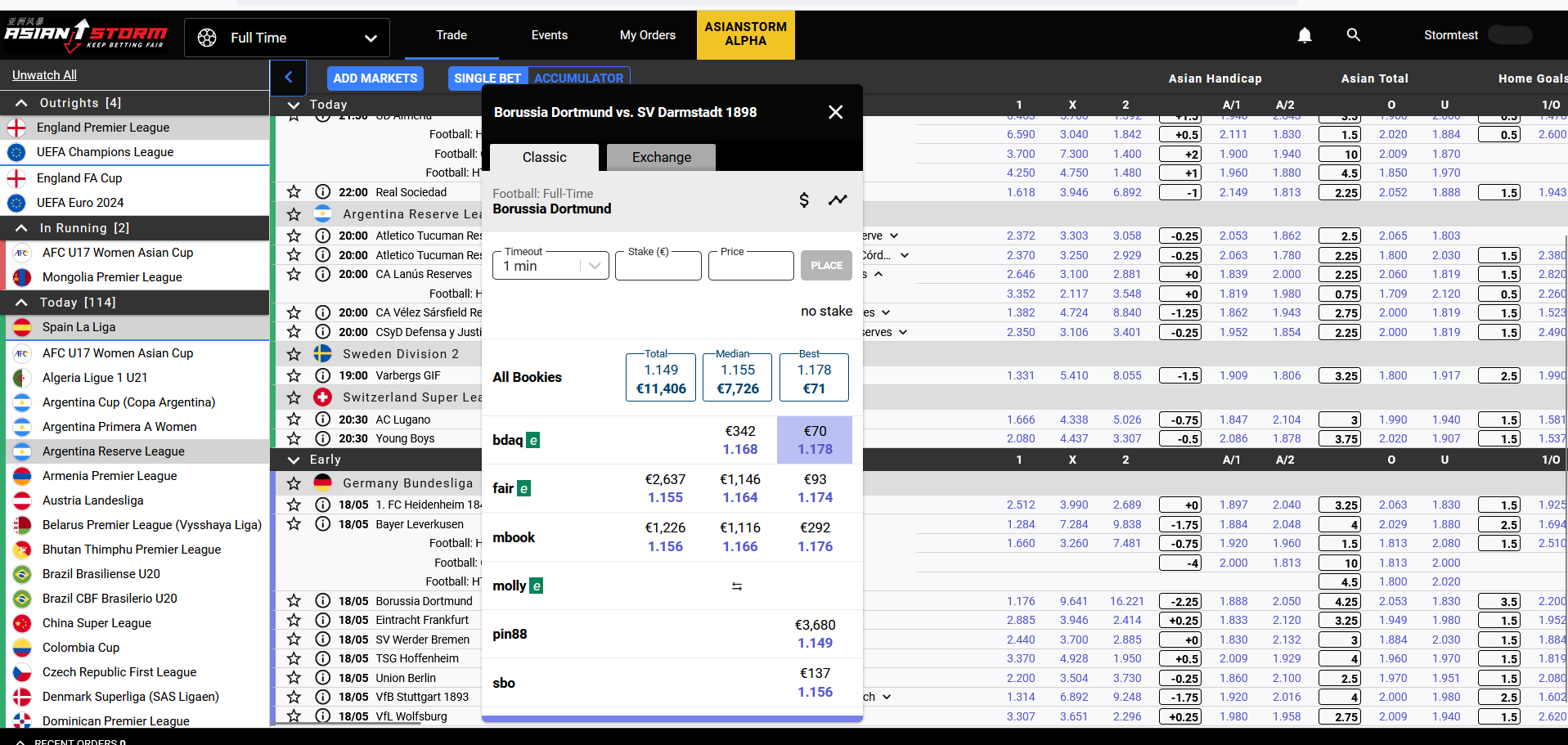Open the Events tab
The image size is (1568, 745).
tap(550, 35)
